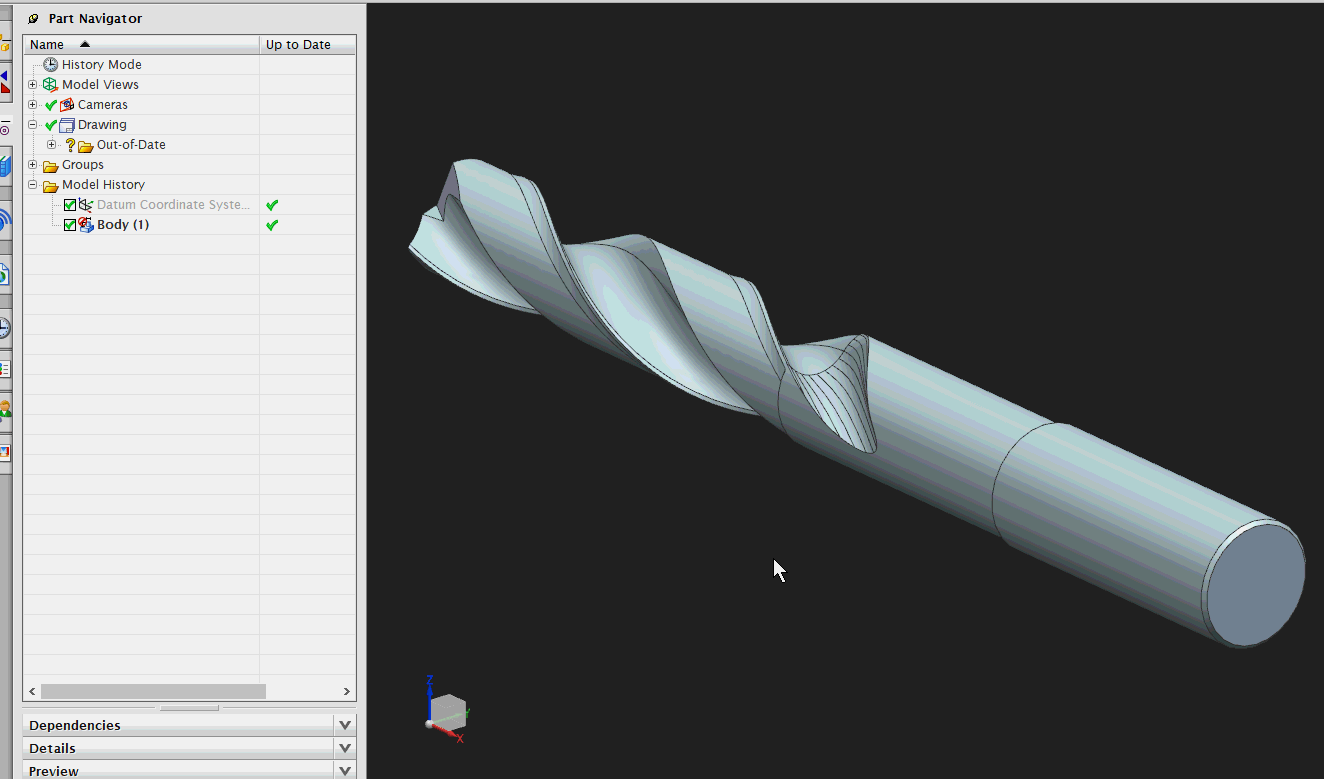Open the colored list sidebar tab
Viewport: 1324px width, 779px height.
pos(5,369)
